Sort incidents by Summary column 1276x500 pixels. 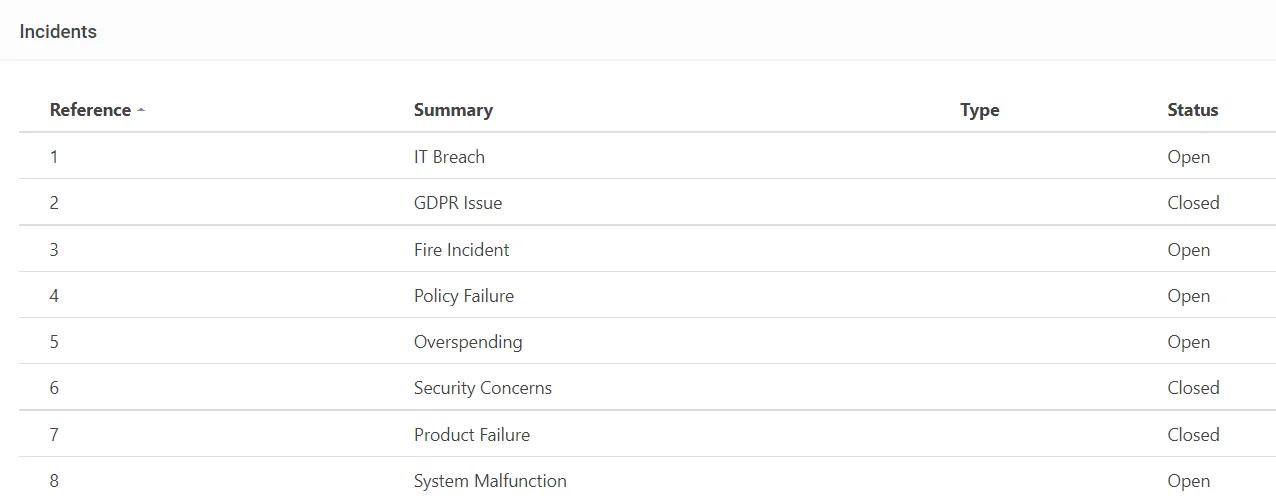(x=453, y=110)
